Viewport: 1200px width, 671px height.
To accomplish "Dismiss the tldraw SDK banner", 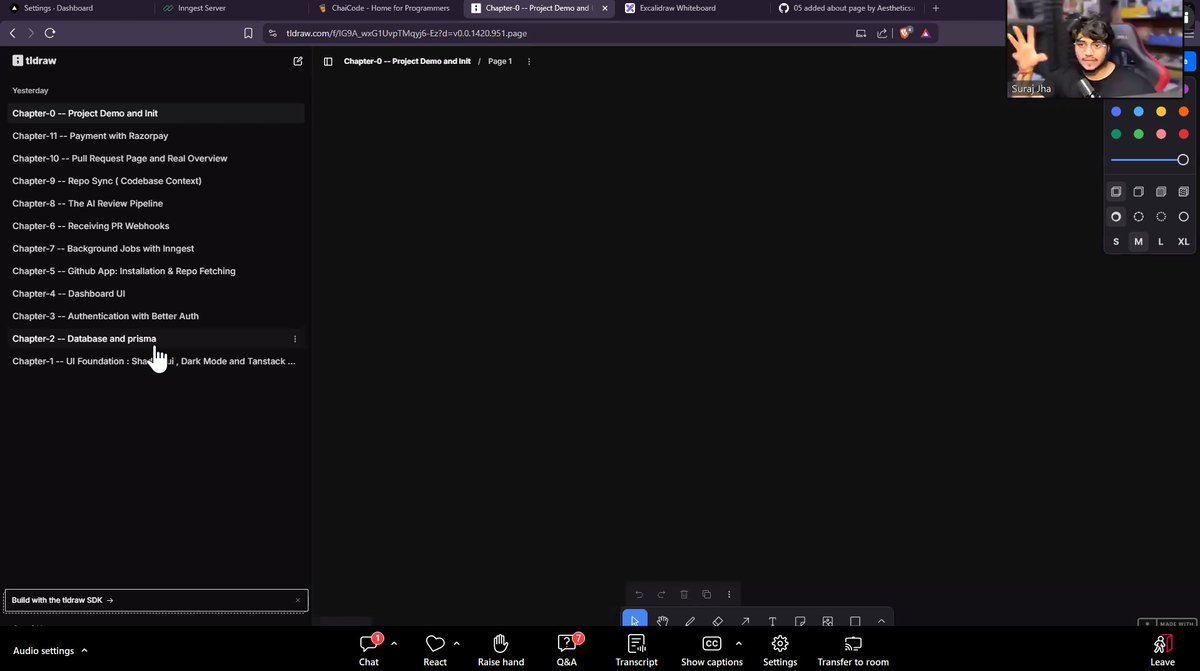I will (298, 600).
